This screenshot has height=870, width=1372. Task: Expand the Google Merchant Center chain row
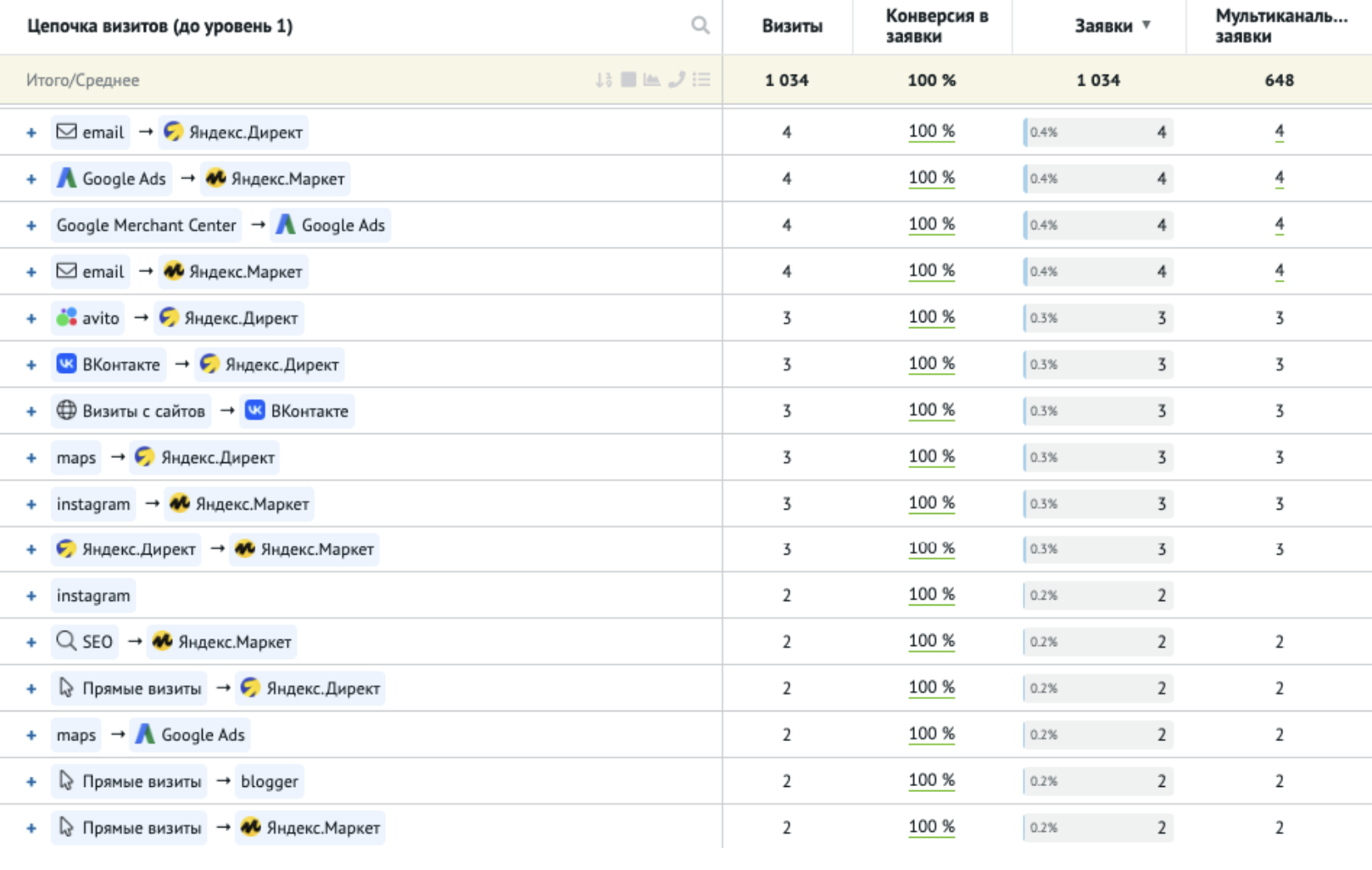31,226
